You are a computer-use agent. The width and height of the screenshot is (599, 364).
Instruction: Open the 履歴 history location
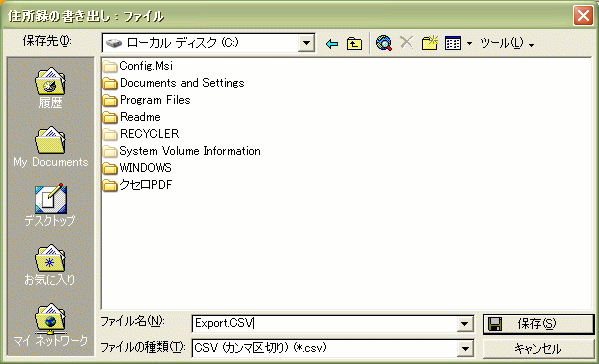click(50, 88)
